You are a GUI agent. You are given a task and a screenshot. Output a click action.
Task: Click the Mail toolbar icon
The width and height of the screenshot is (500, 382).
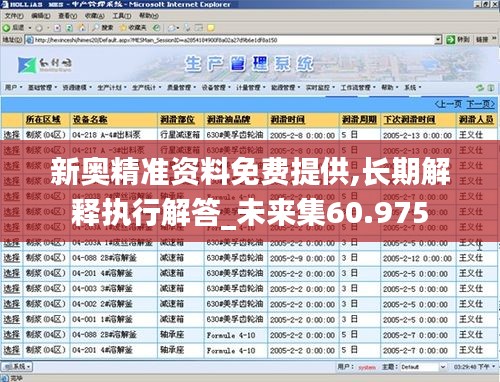coord(172,28)
